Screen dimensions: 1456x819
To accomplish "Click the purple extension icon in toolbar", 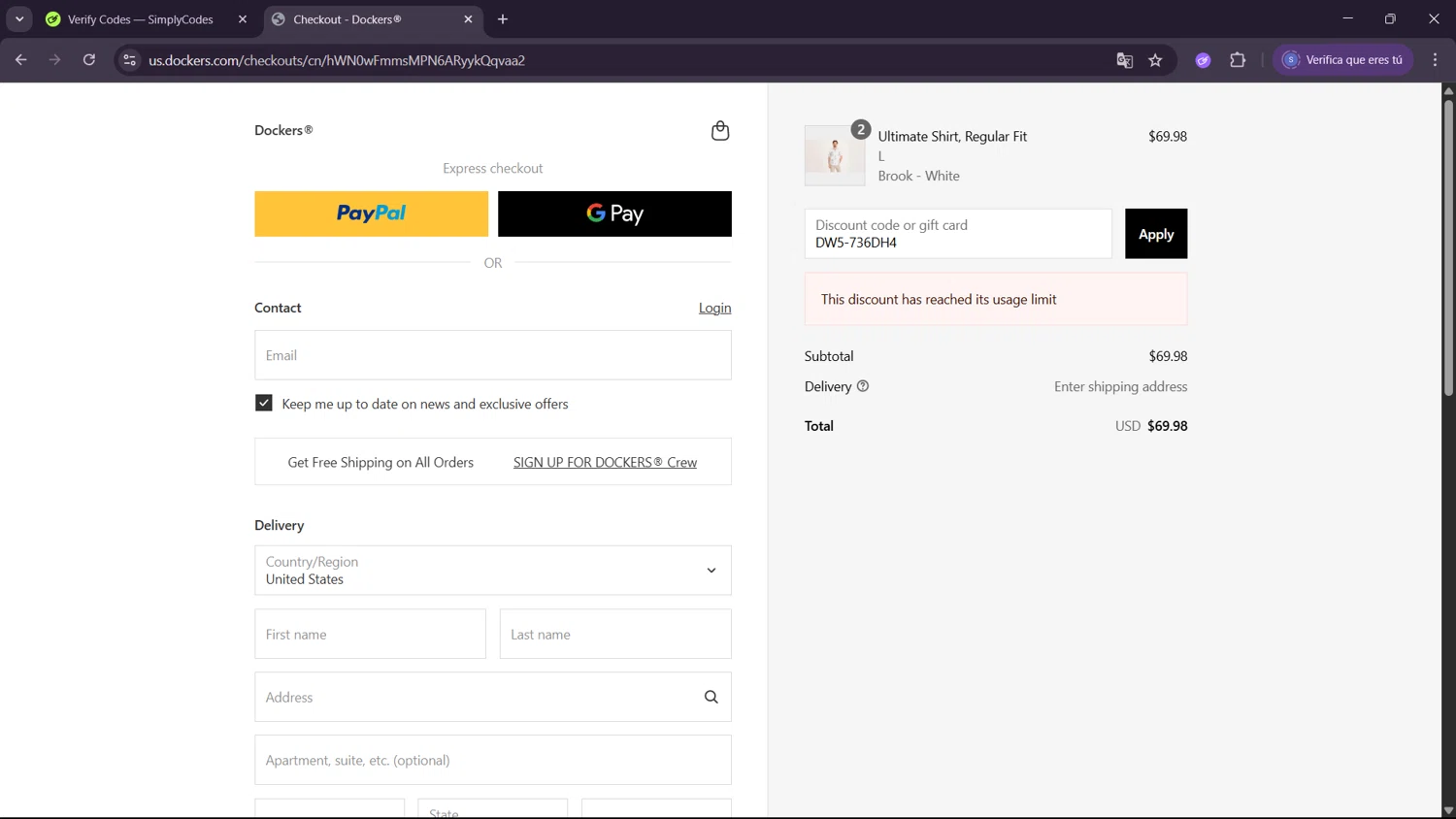I will (x=1203, y=60).
